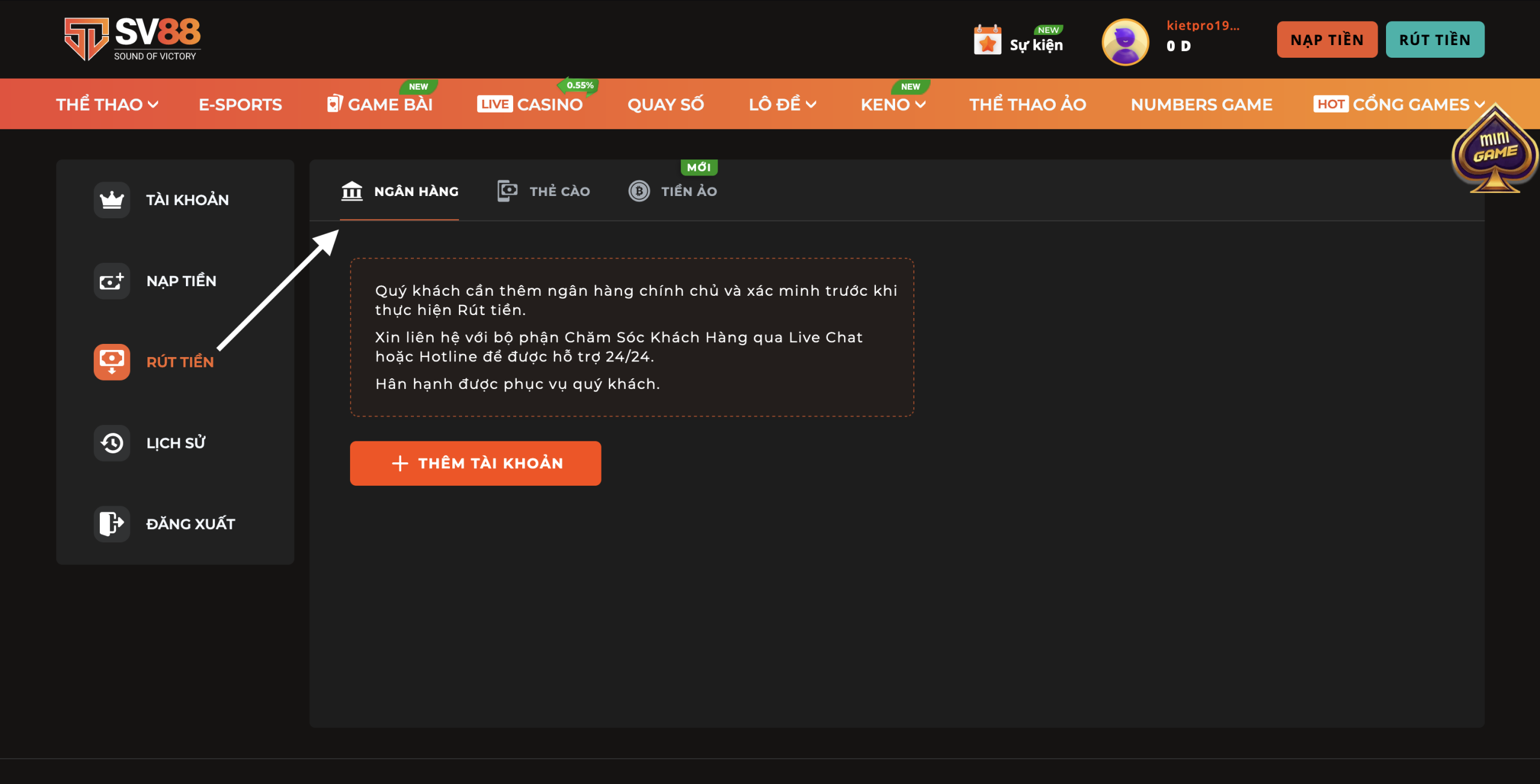The image size is (1540, 784).
Task: Click the kietpro19 username text
Action: (1203, 25)
